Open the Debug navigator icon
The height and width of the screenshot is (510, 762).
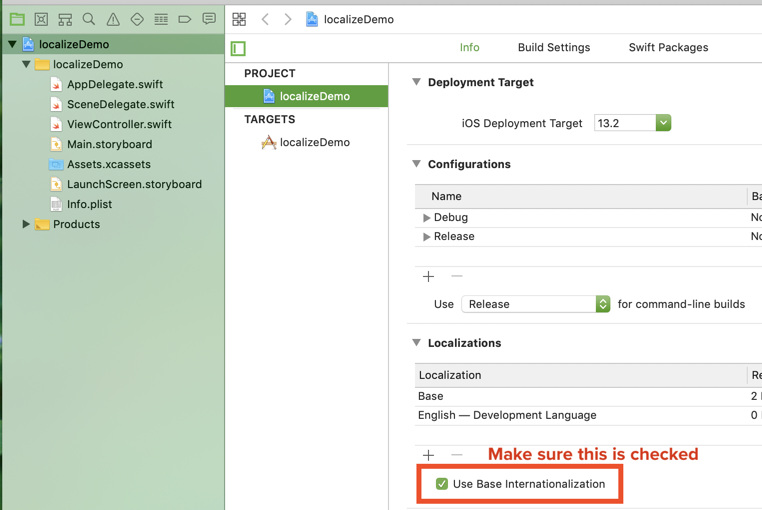pos(161,19)
